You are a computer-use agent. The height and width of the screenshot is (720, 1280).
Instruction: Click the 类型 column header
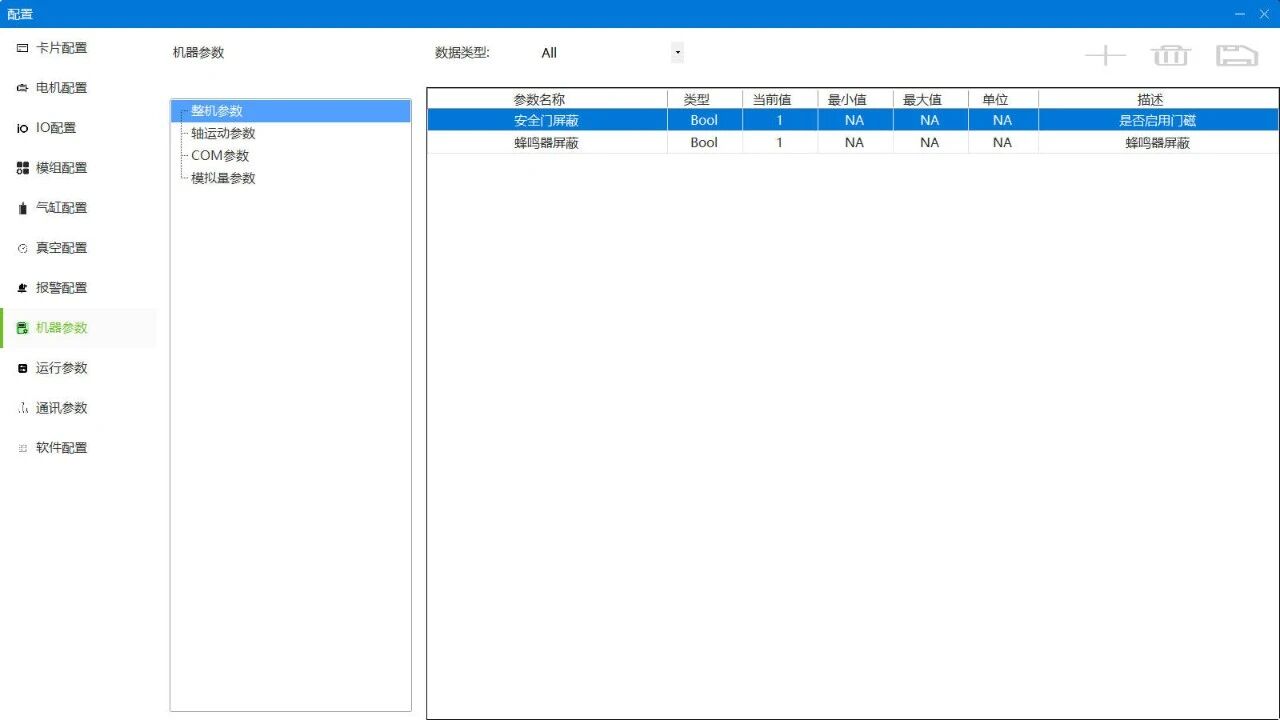pos(705,99)
